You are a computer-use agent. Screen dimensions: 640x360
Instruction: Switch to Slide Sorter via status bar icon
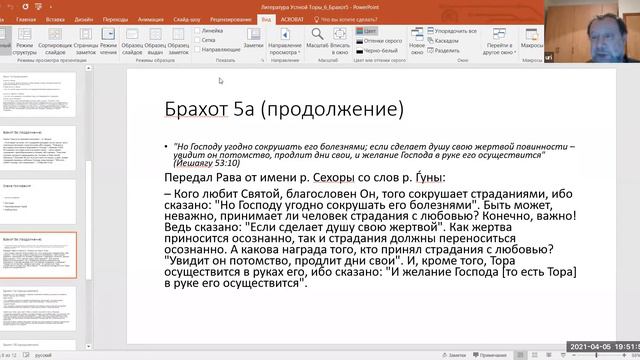click(535, 355)
